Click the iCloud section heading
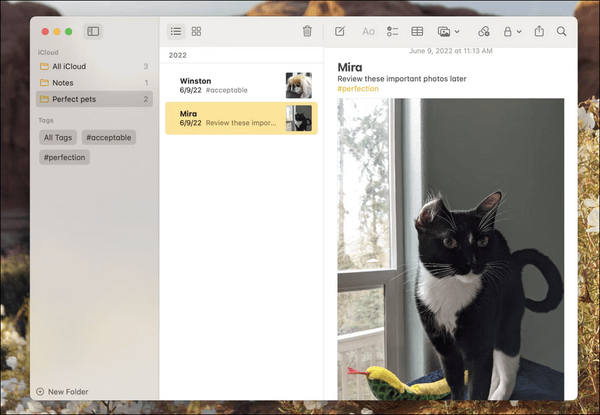 48,52
